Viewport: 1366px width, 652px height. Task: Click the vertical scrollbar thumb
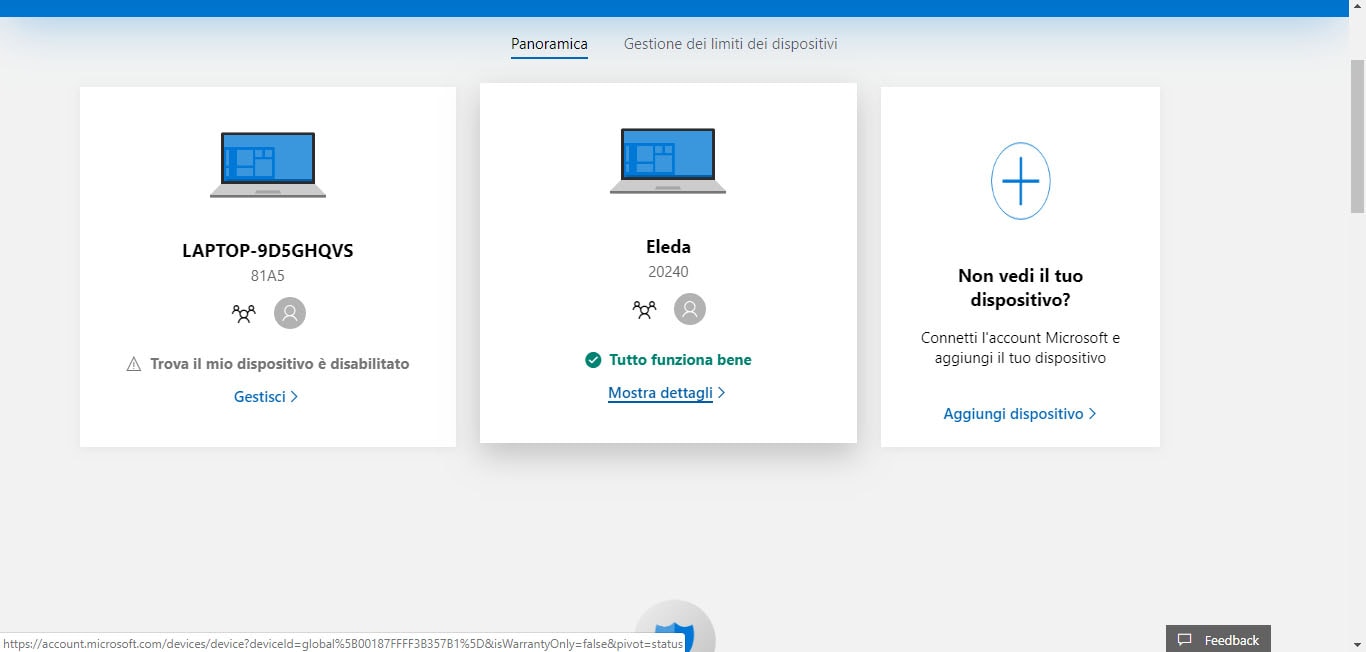pyautogui.click(x=1358, y=140)
